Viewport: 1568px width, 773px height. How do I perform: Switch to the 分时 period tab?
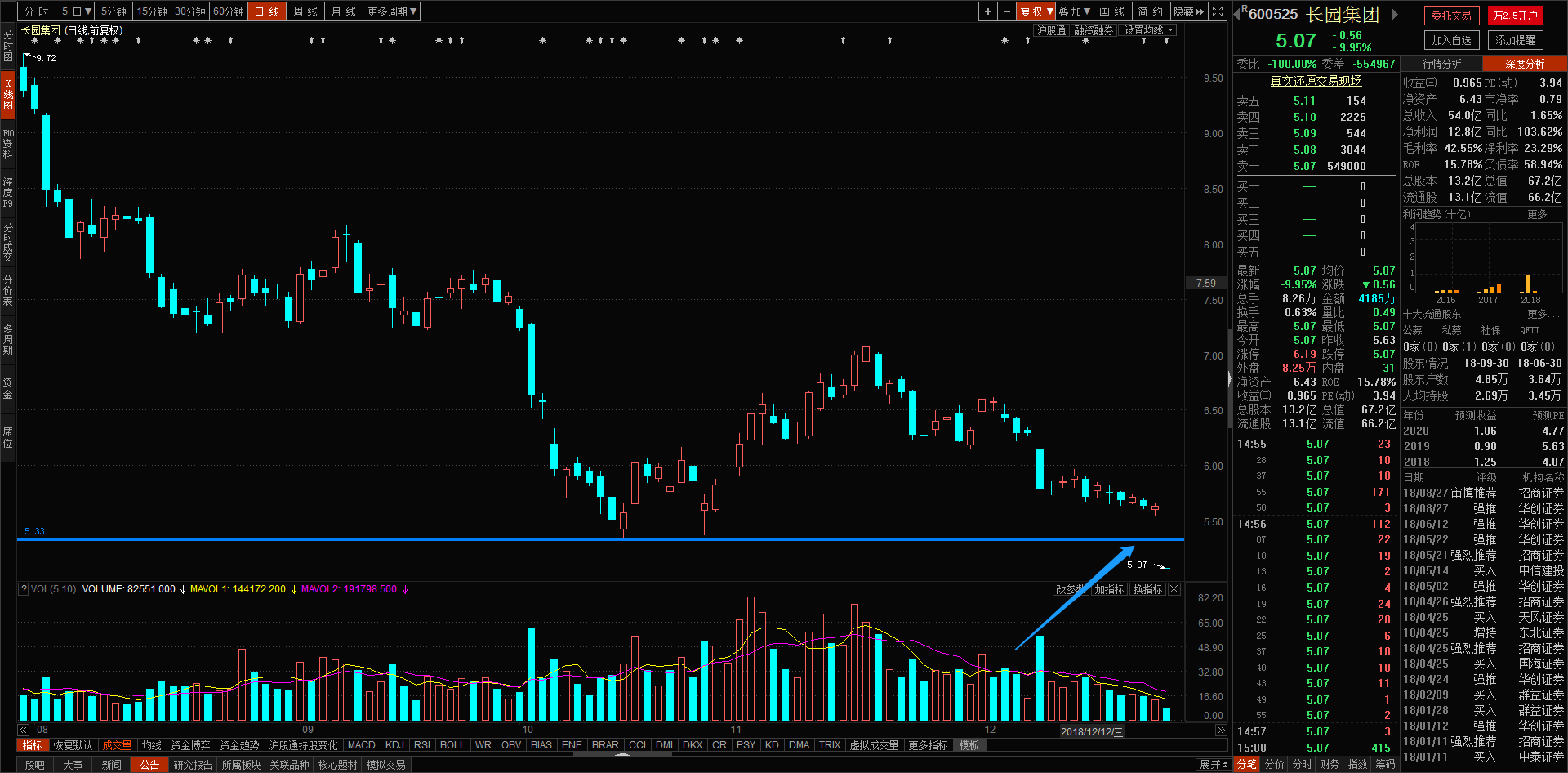(x=37, y=11)
